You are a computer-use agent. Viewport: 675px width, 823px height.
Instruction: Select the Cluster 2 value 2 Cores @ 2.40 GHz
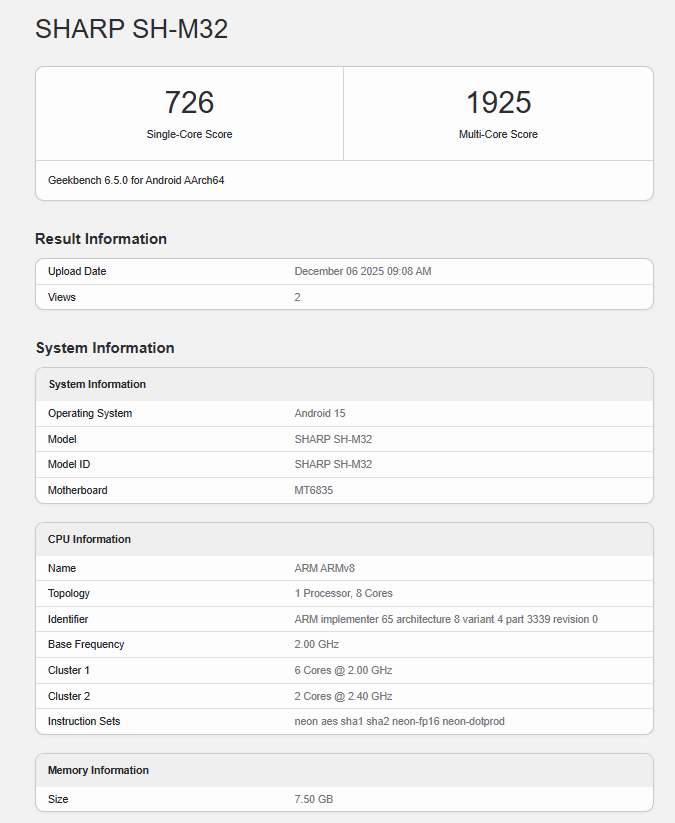tap(343, 696)
